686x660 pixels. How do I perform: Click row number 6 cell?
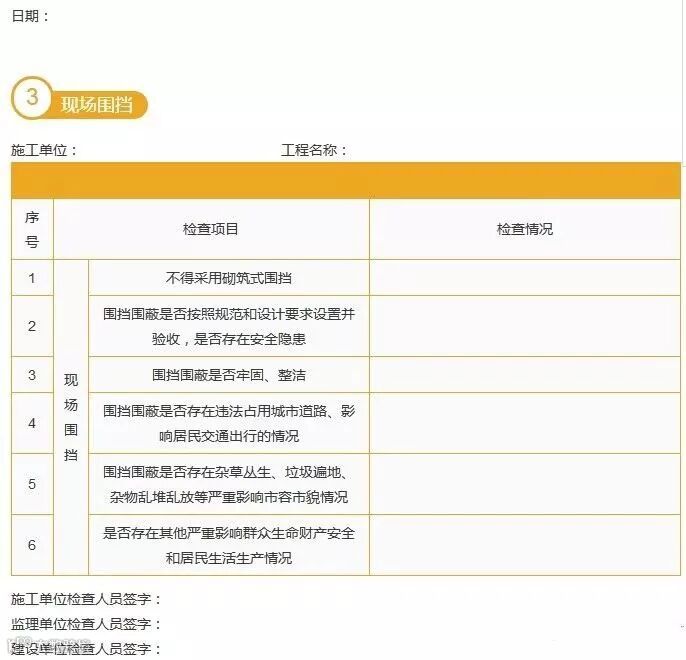coord(32,545)
